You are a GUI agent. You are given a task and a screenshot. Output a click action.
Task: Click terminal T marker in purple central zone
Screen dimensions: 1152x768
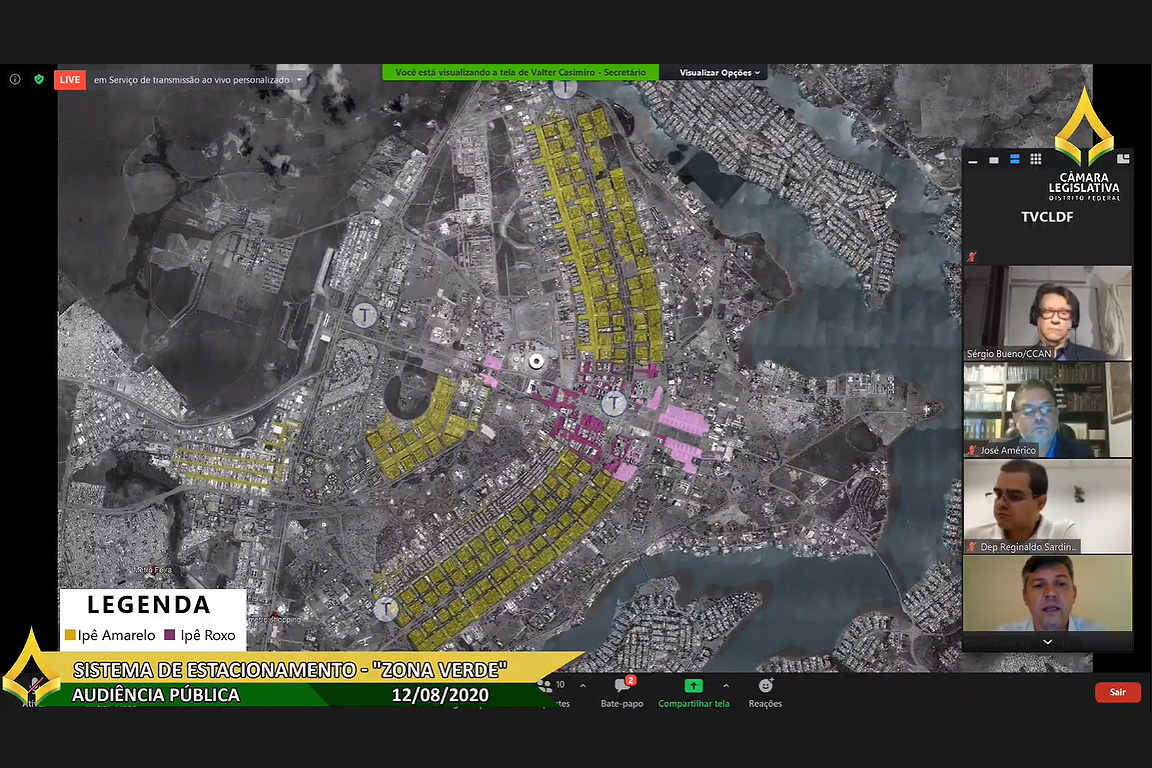pos(614,403)
